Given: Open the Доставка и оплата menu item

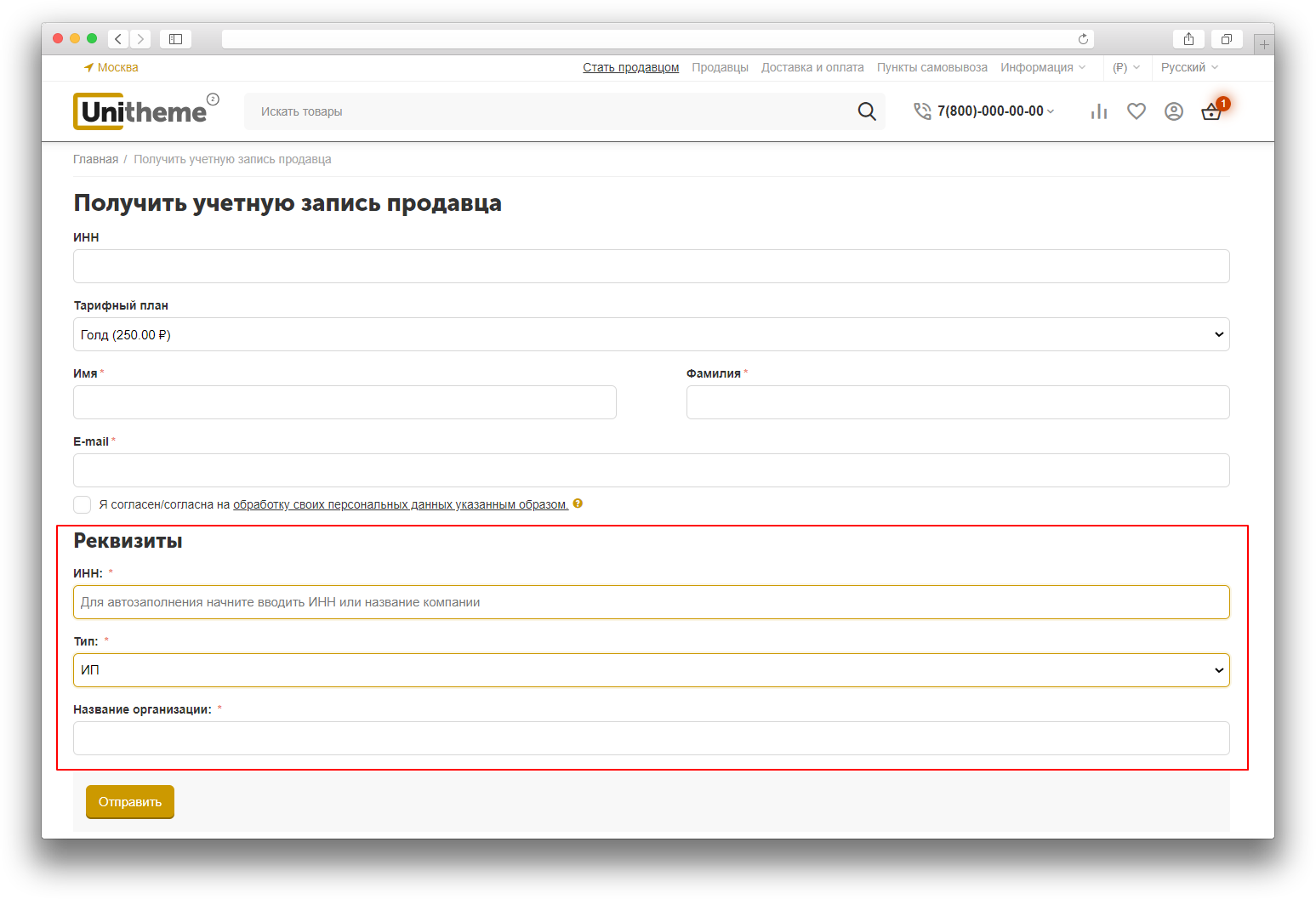Looking at the screenshot, I should (x=812, y=67).
